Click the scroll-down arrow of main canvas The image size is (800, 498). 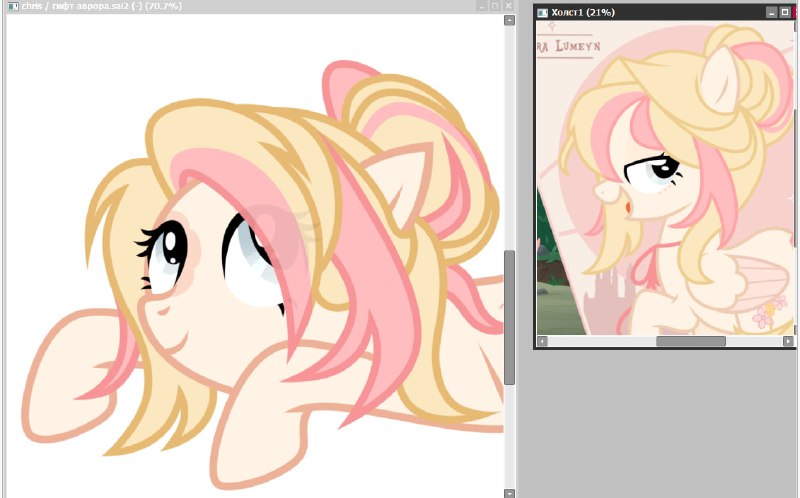tap(509, 493)
